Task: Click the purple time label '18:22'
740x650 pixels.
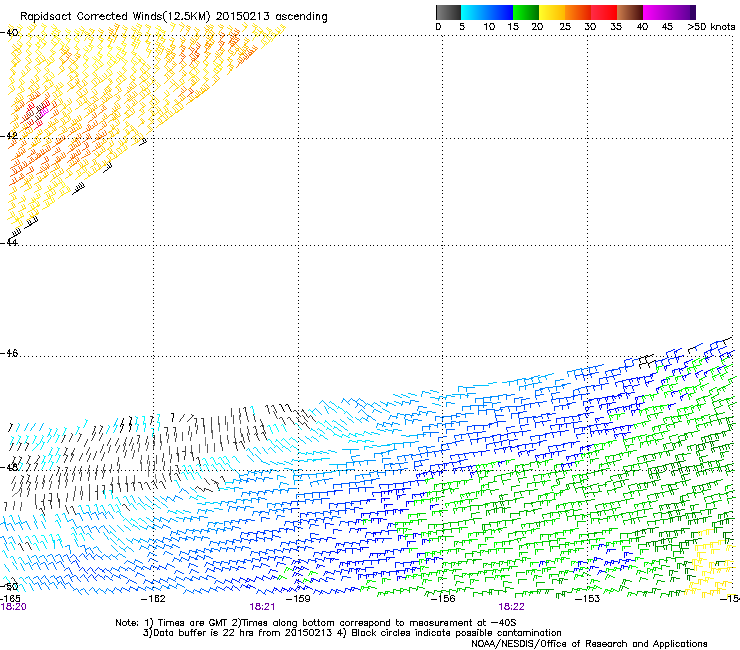Action: [x=512, y=607]
